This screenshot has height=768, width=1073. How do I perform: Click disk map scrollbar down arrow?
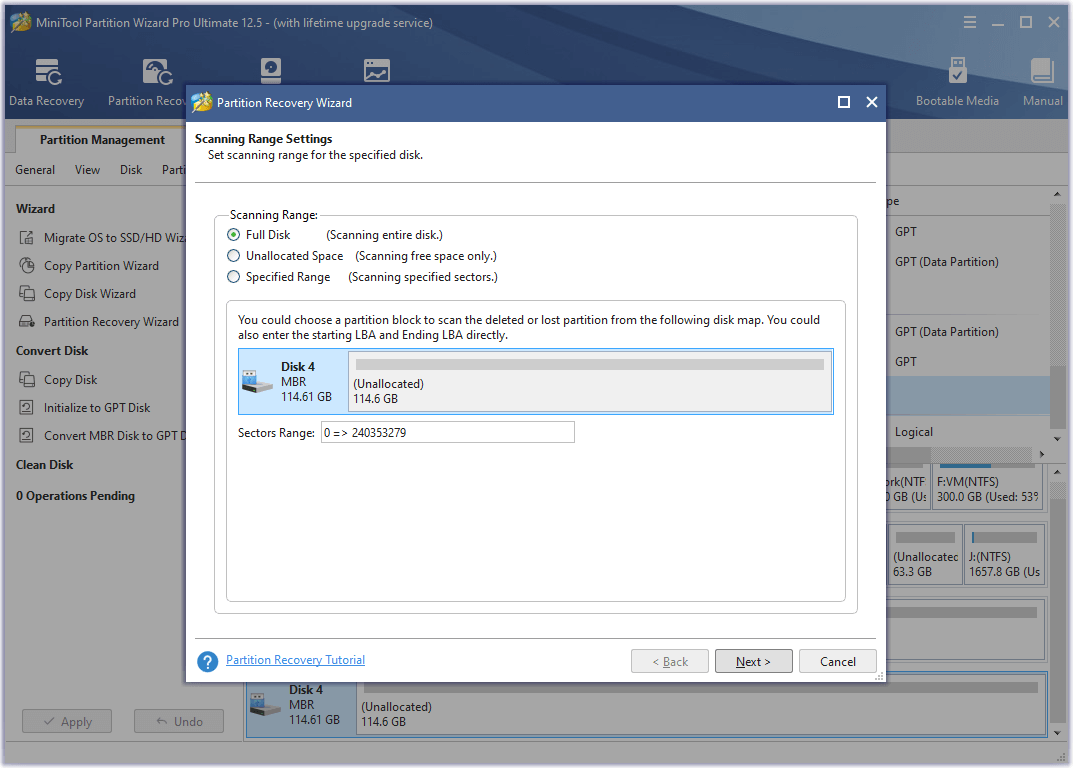(x=1057, y=733)
